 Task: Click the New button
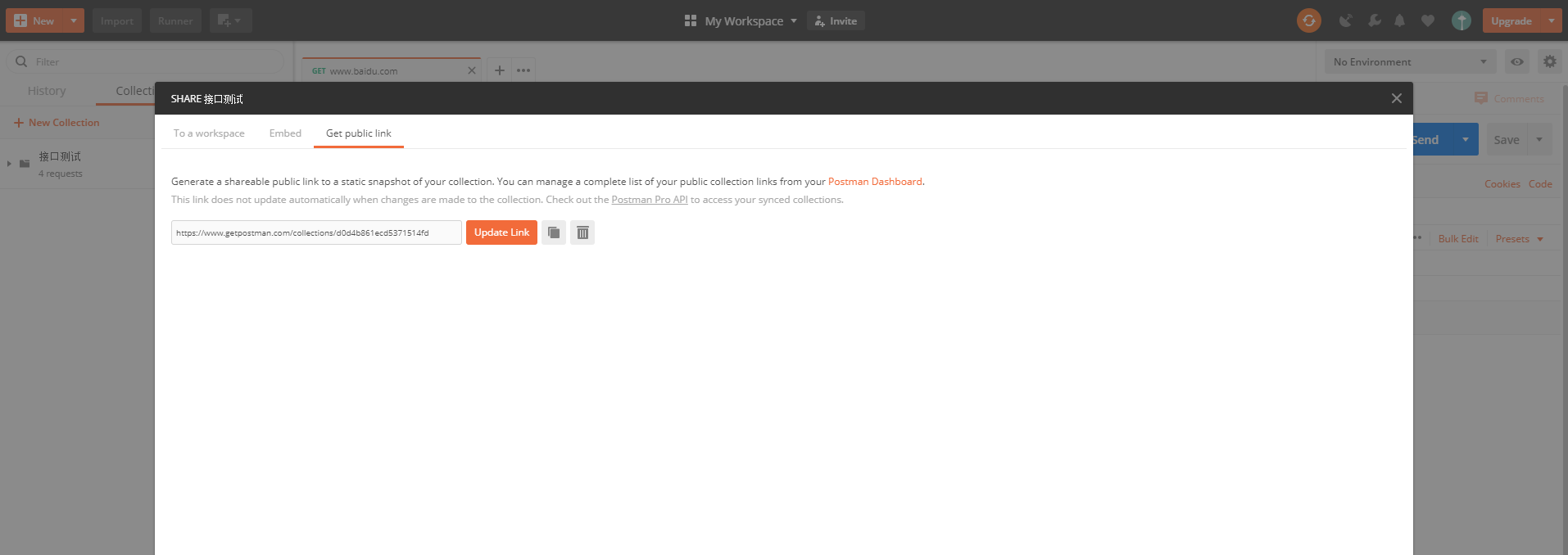pyautogui.click(x=34, y=20)
